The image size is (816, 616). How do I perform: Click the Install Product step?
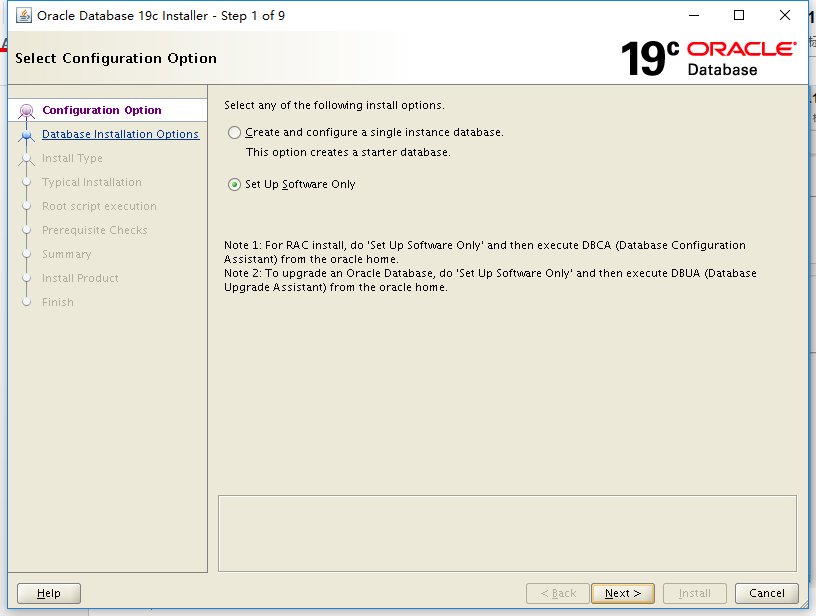pyautogui.click(x=80, y=278)
